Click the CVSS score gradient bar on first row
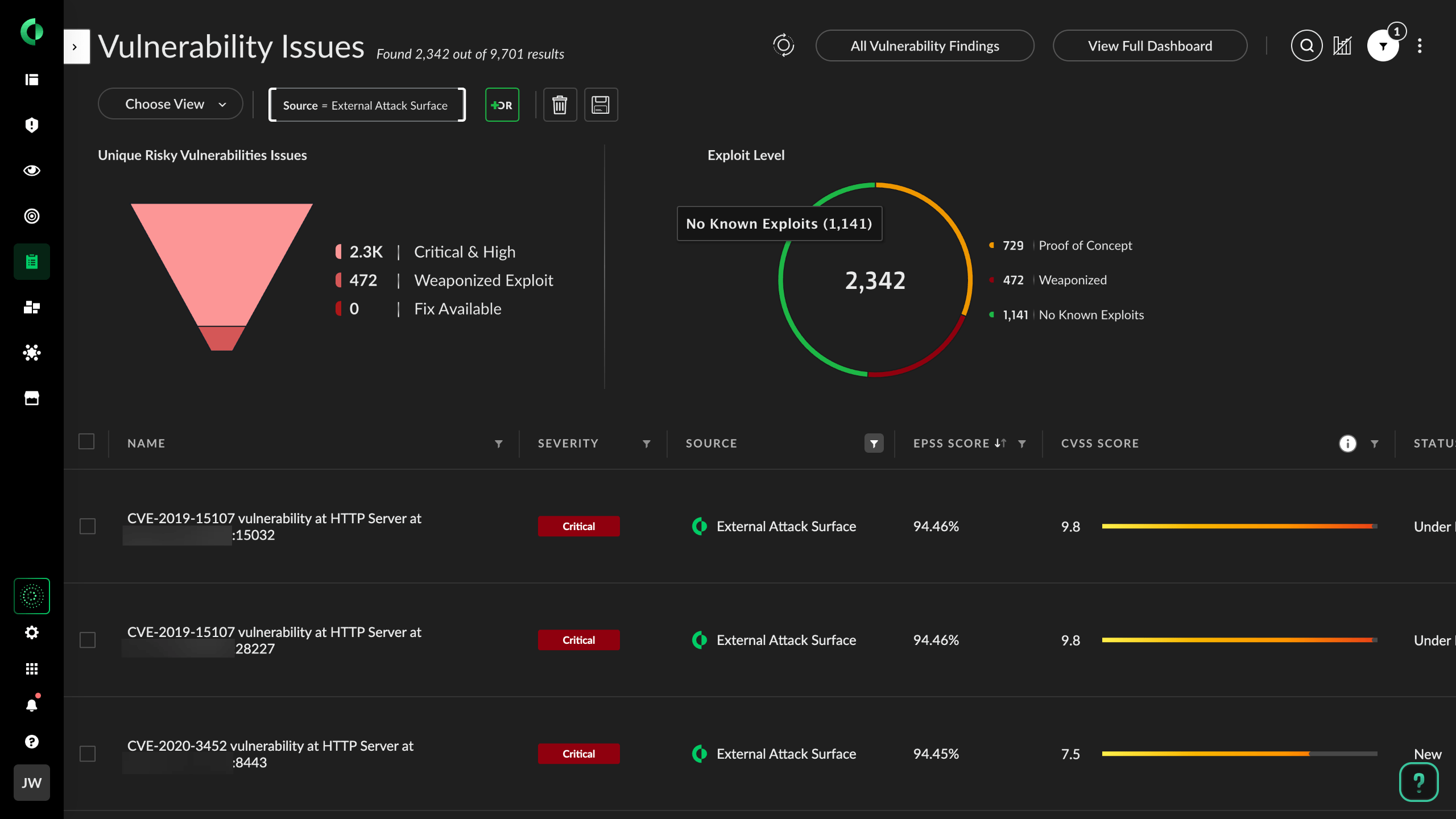Viewport: 1456px width, 819px height. coord(1240,526)
